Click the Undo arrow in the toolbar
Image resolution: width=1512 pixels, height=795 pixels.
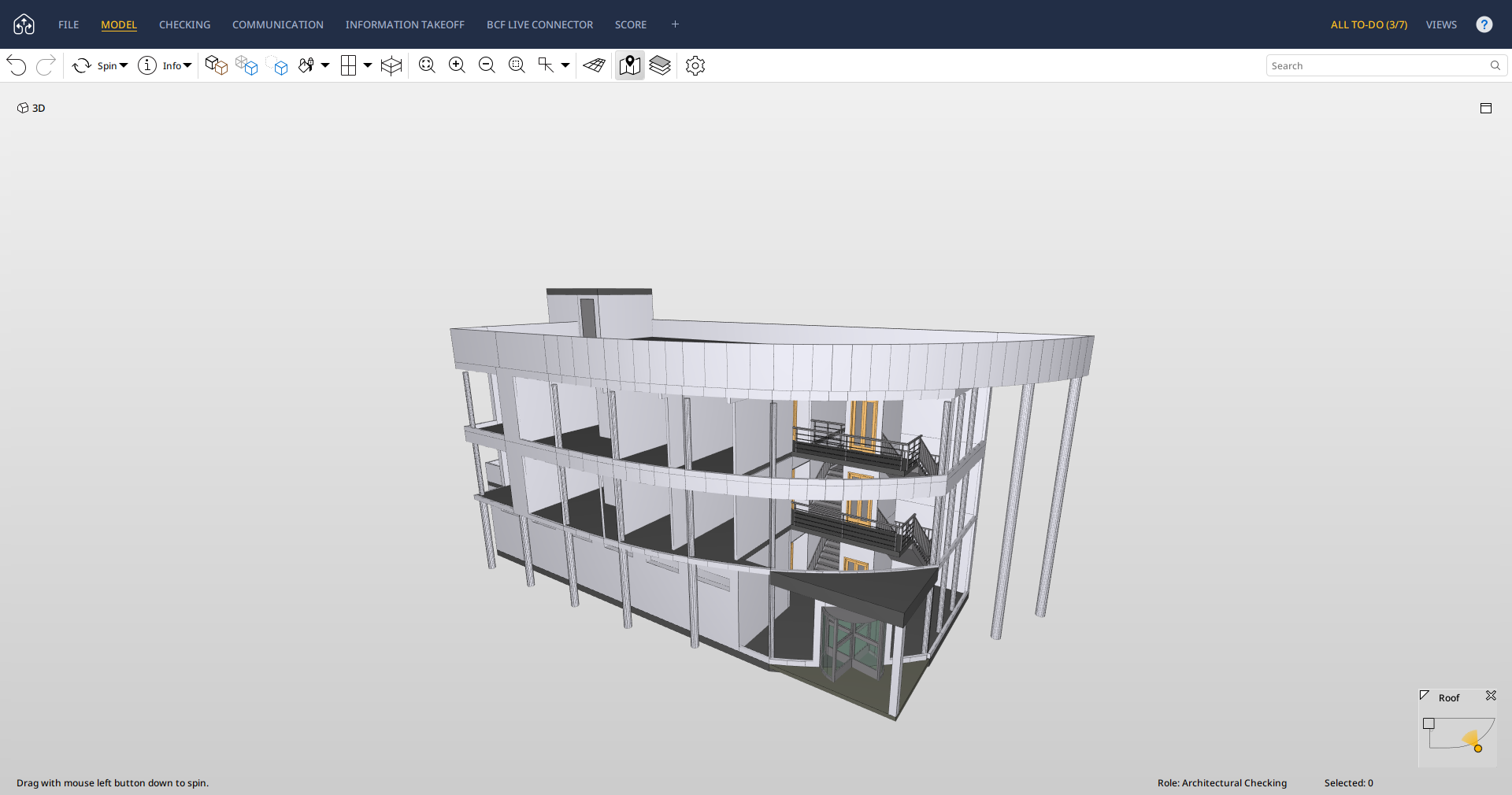click(17, 65)
